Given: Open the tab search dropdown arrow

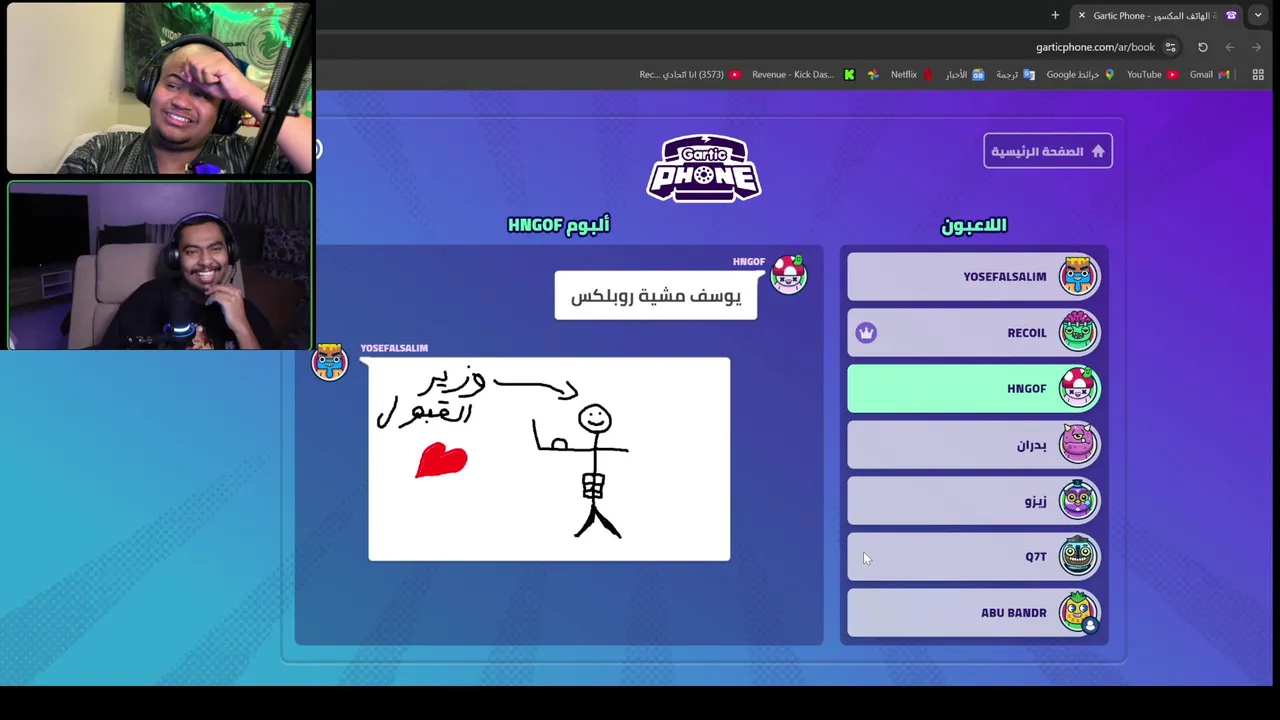Looking at the screenshot, I should point(1258,15).
